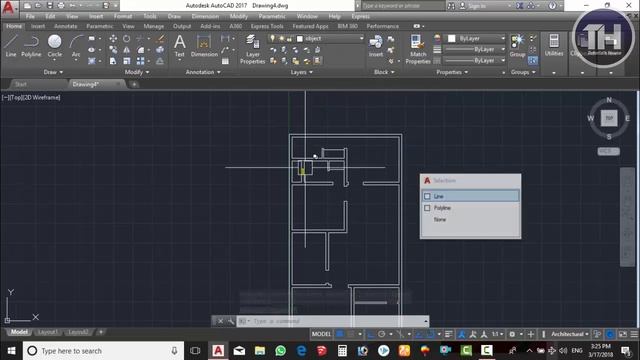Open the 1:1 annotation scale dropdown
This screenshot has width=640, height=360.
[497, 334]
